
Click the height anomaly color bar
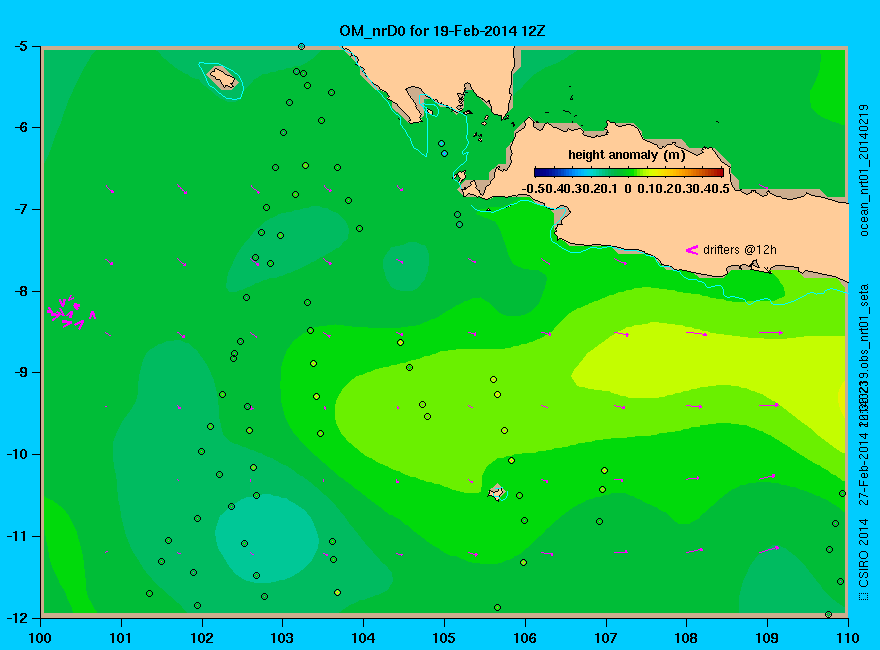coord(629,172)
